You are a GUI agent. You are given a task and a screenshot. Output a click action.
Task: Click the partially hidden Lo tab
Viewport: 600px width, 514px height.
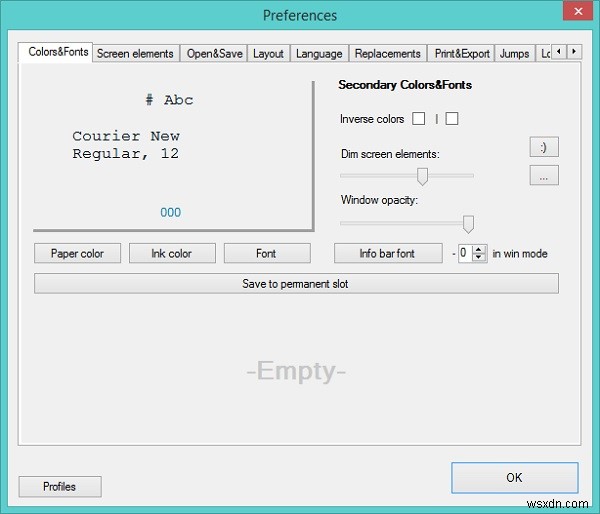543,54
